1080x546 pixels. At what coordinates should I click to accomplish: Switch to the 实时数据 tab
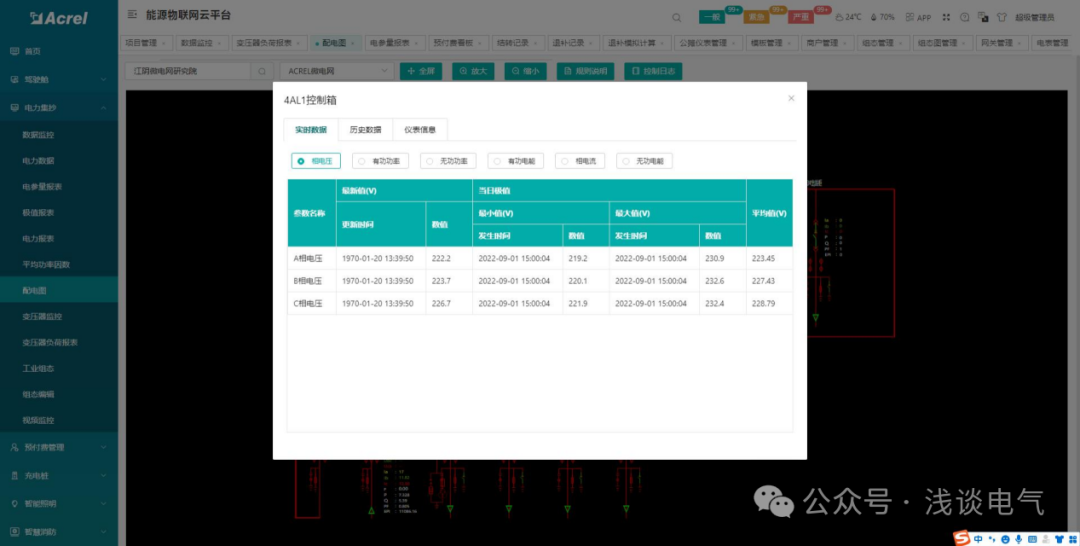pyautogui.click(x=311, y=129)
